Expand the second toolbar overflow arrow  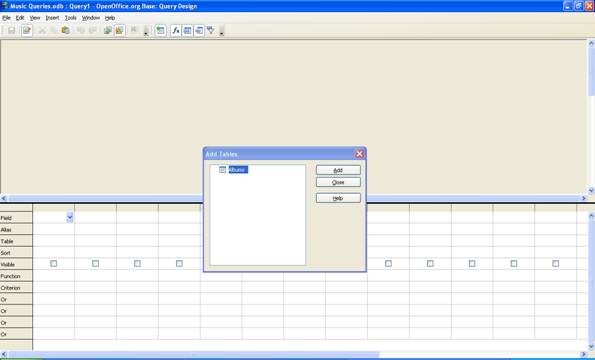[x=222, y=31]
